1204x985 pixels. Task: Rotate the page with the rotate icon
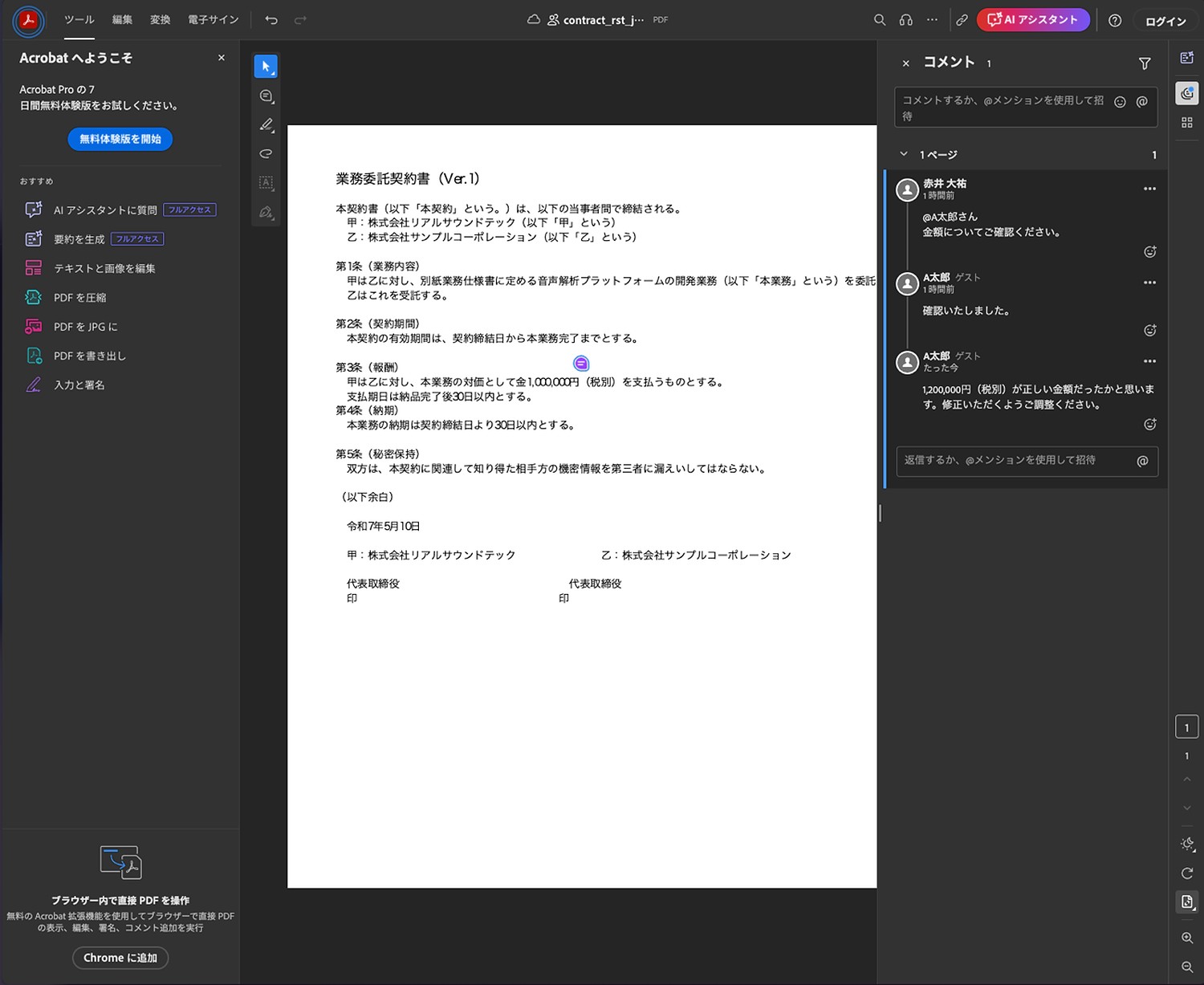click(x=1187, y=873)
